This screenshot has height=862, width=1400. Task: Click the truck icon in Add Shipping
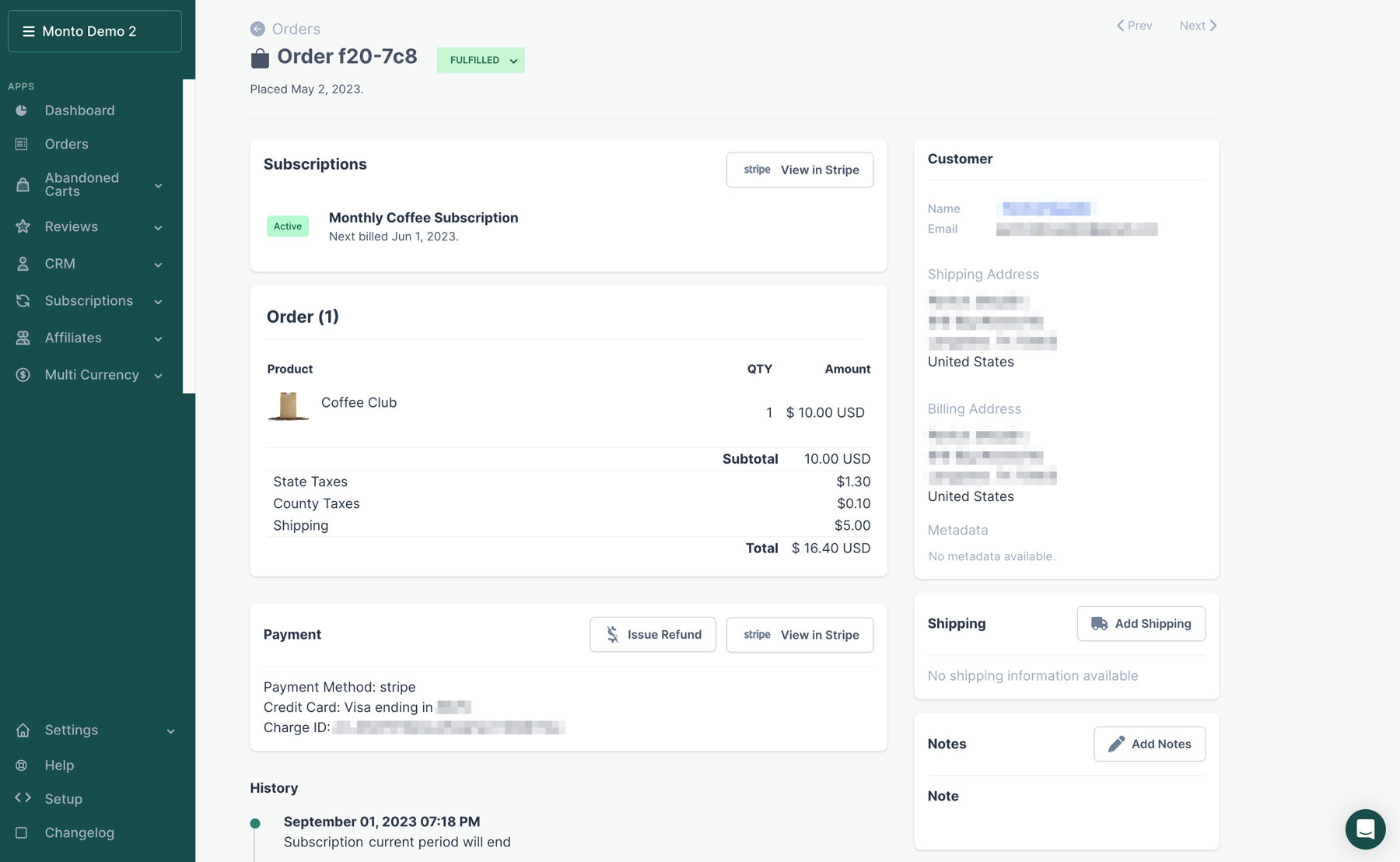[1099, 624]
